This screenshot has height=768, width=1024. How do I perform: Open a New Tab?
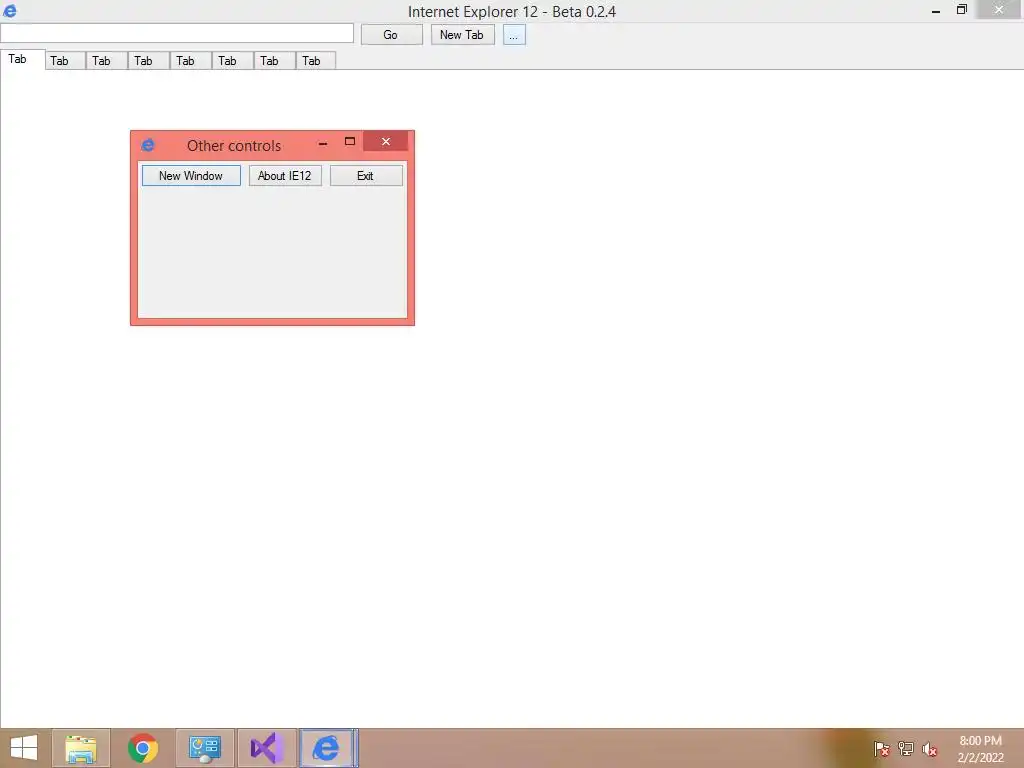pos(462,35)
